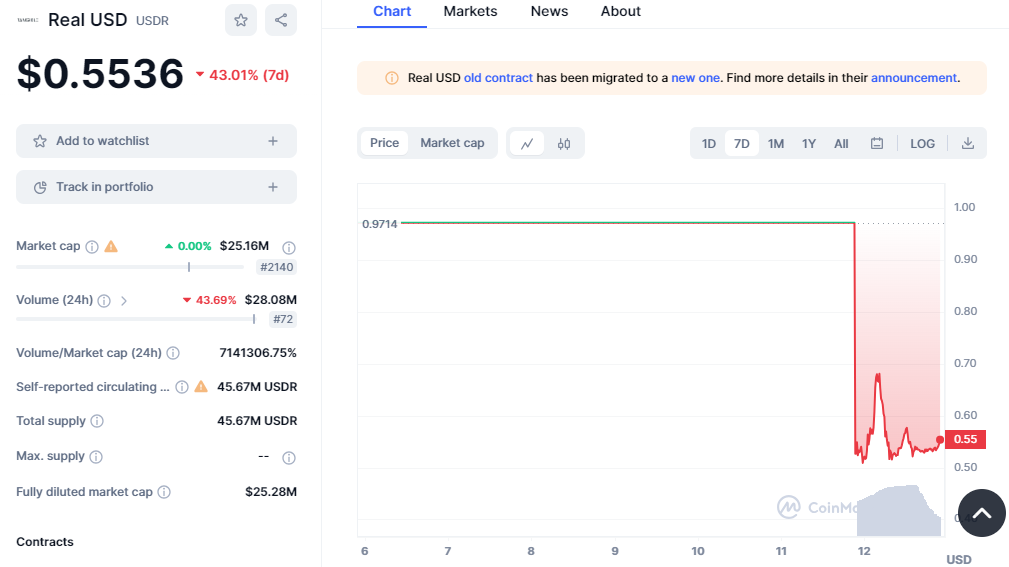Click the 43.01% (7d) change indicator
1009x567 pixels.
243,75
